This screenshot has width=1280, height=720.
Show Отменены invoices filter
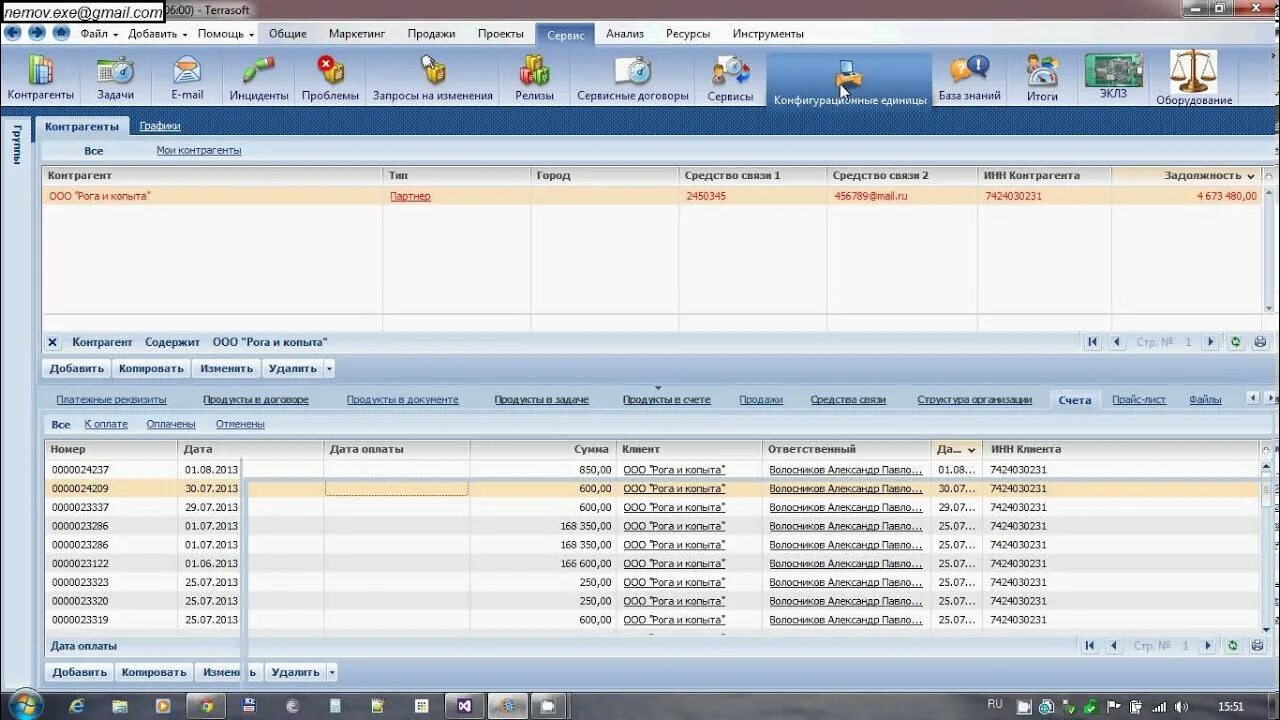(x=240, y=424)
